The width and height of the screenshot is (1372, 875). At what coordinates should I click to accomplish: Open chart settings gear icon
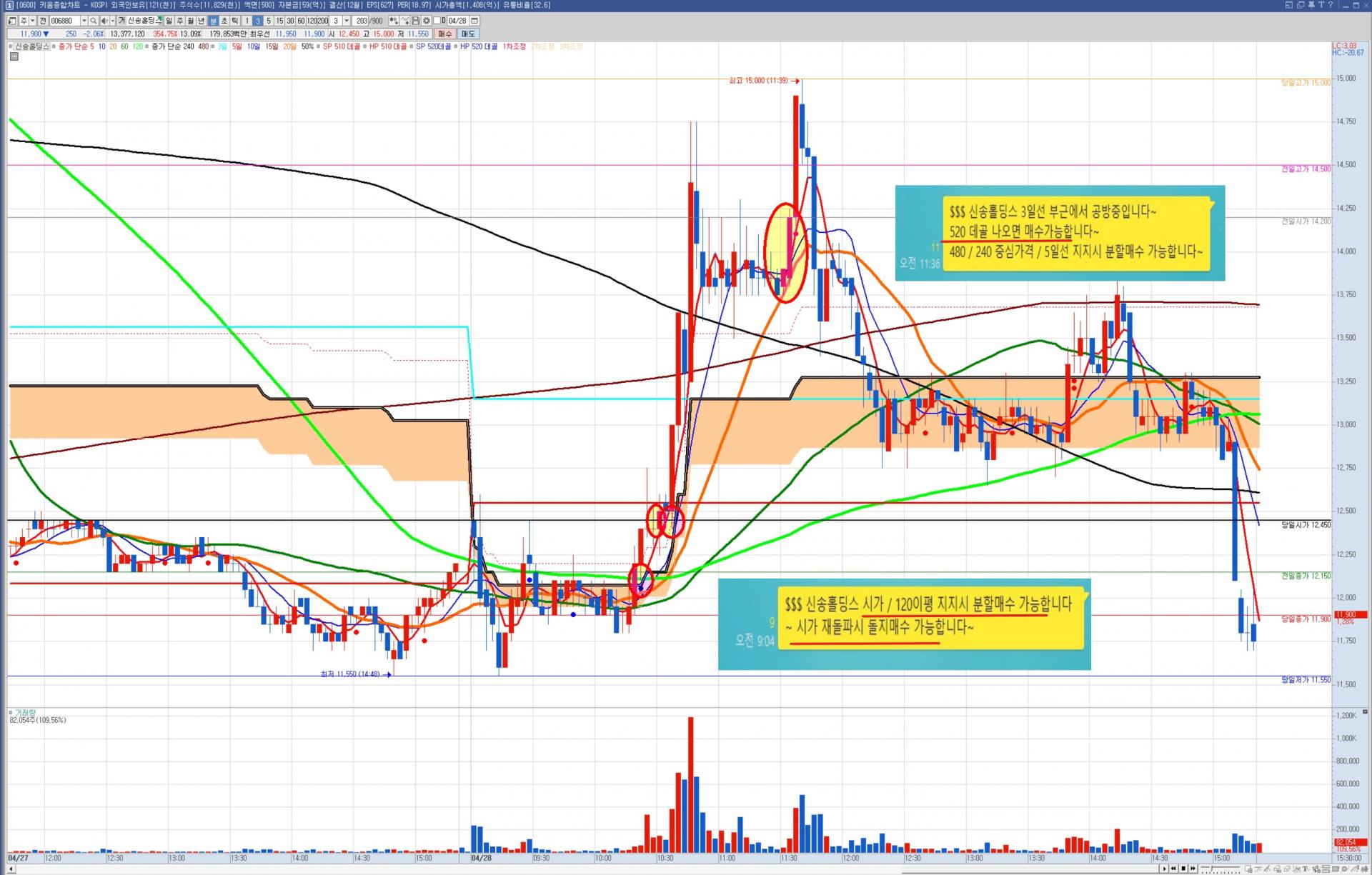[x=427, y=21]
